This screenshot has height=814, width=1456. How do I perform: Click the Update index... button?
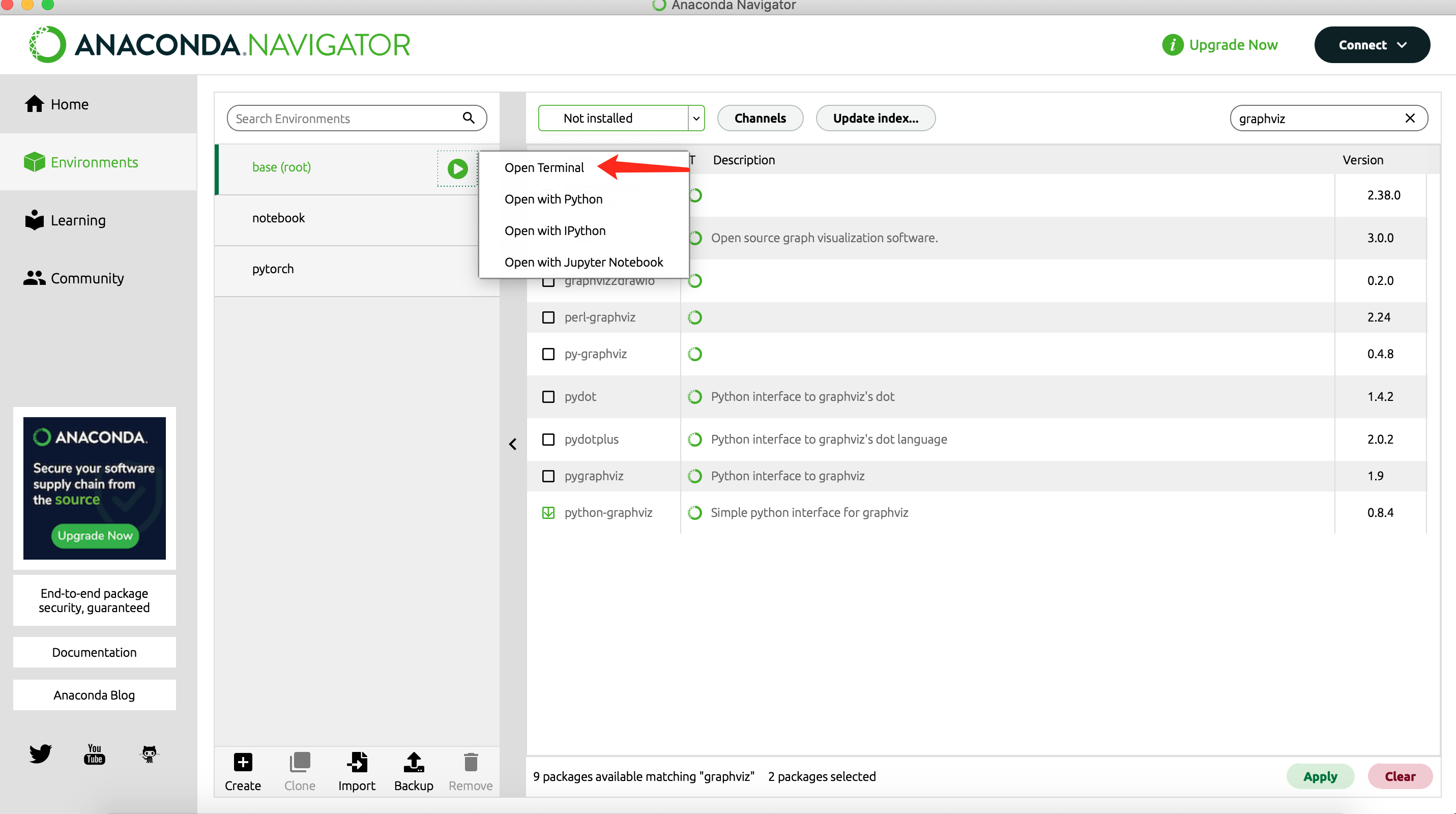point(875,118)
